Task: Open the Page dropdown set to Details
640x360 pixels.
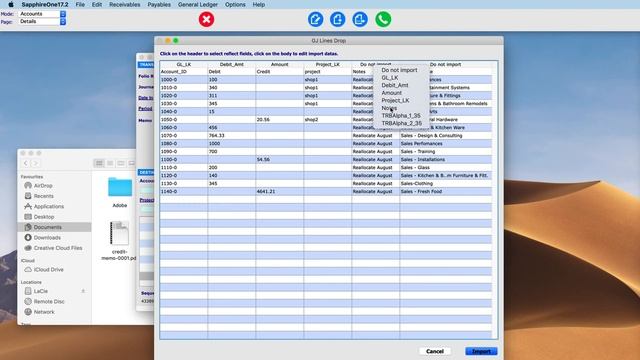Action: pyautogui.click(x=42, y=22)
